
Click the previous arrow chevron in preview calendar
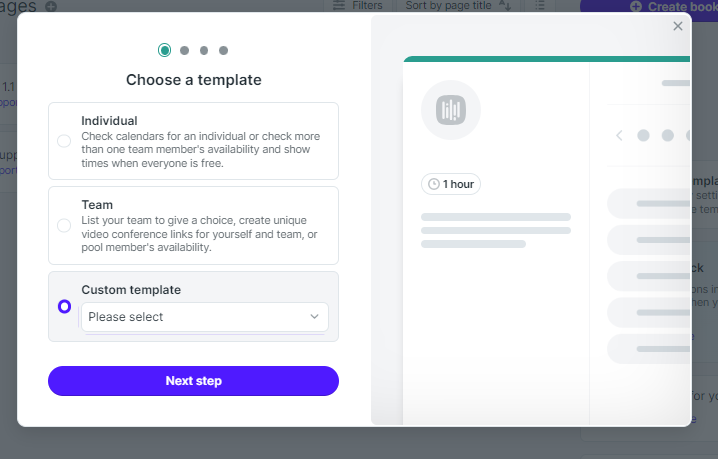click(x=619, y=136)
